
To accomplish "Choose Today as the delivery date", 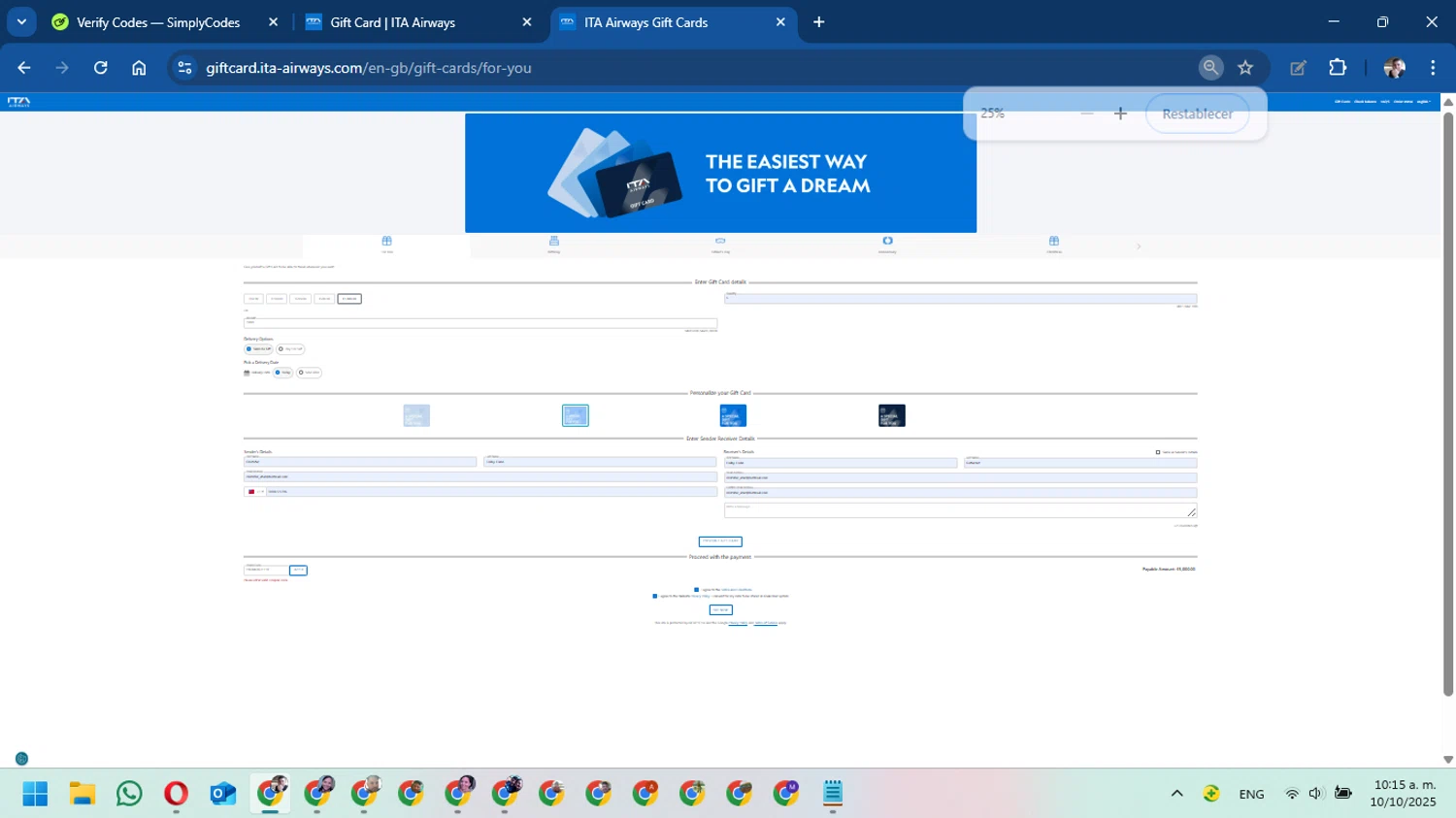I will (282, 373).
